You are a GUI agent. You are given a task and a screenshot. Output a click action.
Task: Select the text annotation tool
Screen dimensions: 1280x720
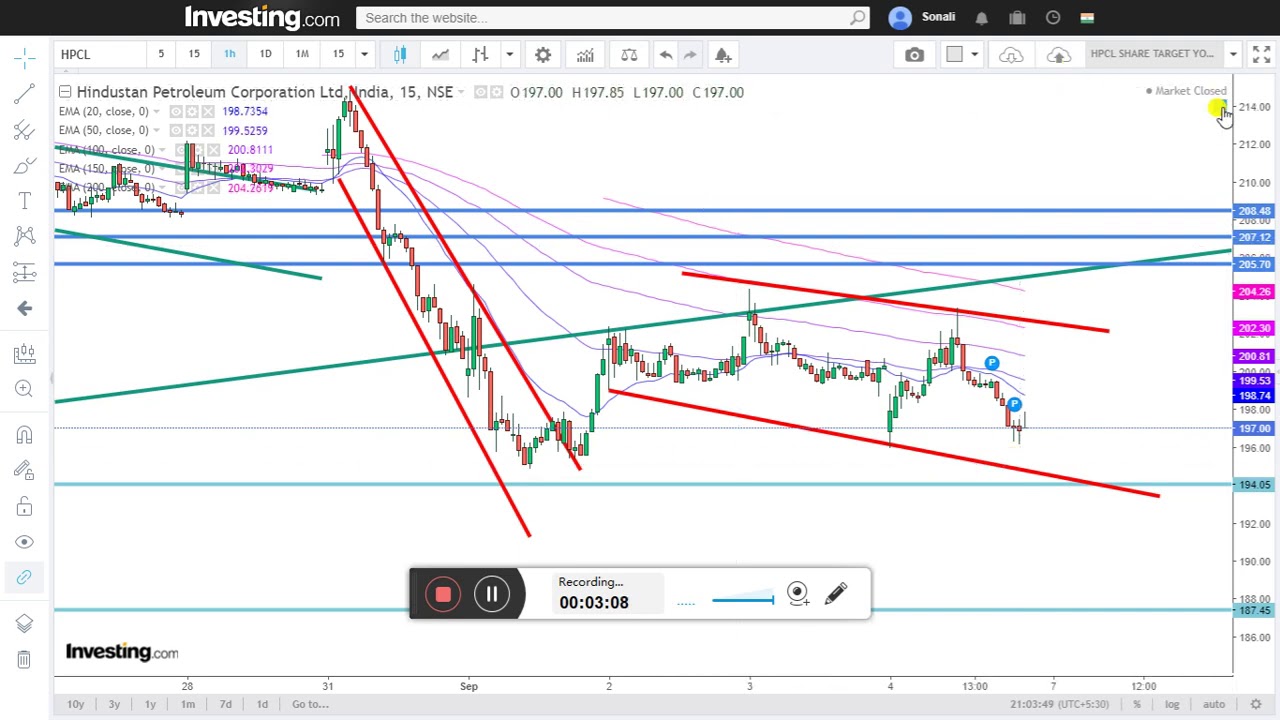click(25, 201)
